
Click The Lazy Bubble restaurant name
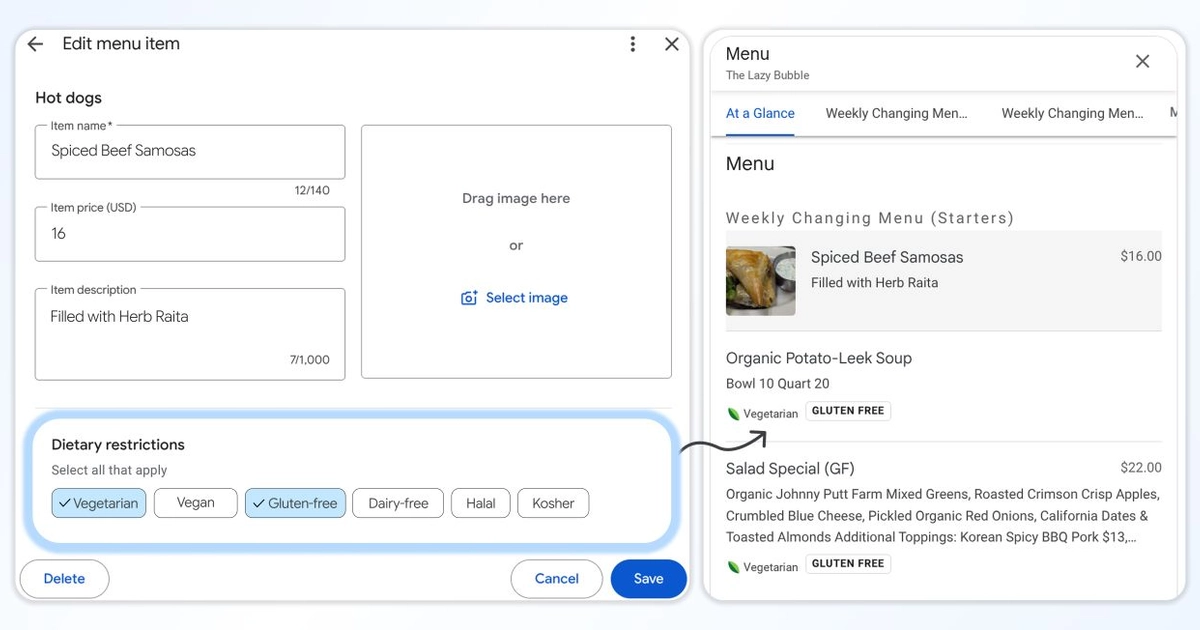pos(768,75)
